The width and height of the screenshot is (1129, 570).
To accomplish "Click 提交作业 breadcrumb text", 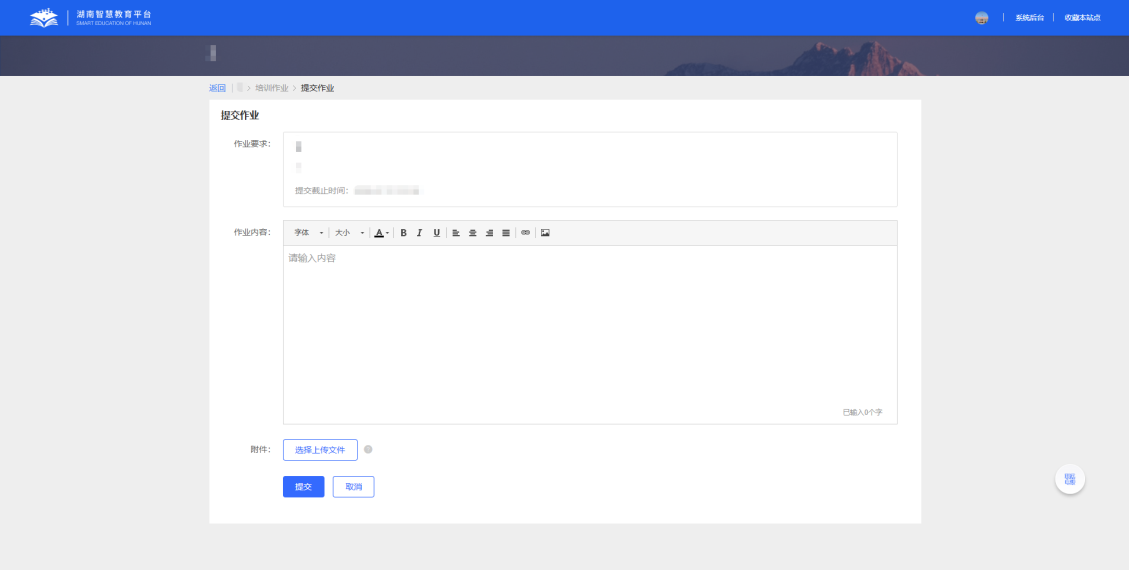I will click(x=318, y=89).
